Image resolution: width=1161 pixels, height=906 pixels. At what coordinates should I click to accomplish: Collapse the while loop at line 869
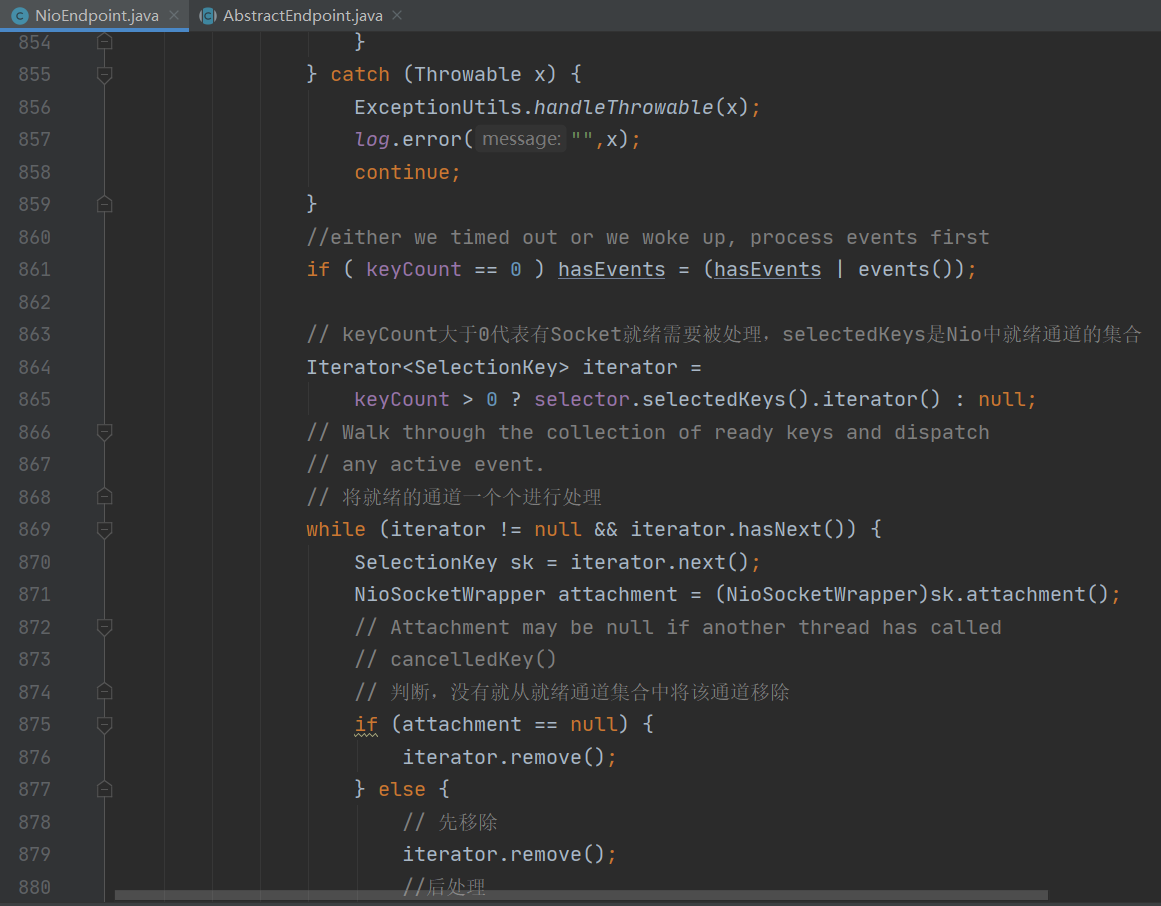[x=104, y=529]
